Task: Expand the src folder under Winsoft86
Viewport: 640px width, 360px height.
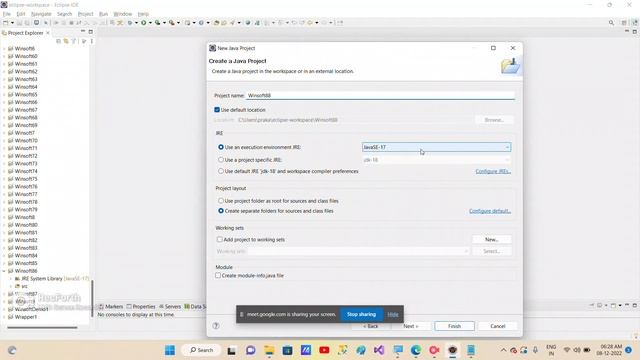Action: point(11,286)
